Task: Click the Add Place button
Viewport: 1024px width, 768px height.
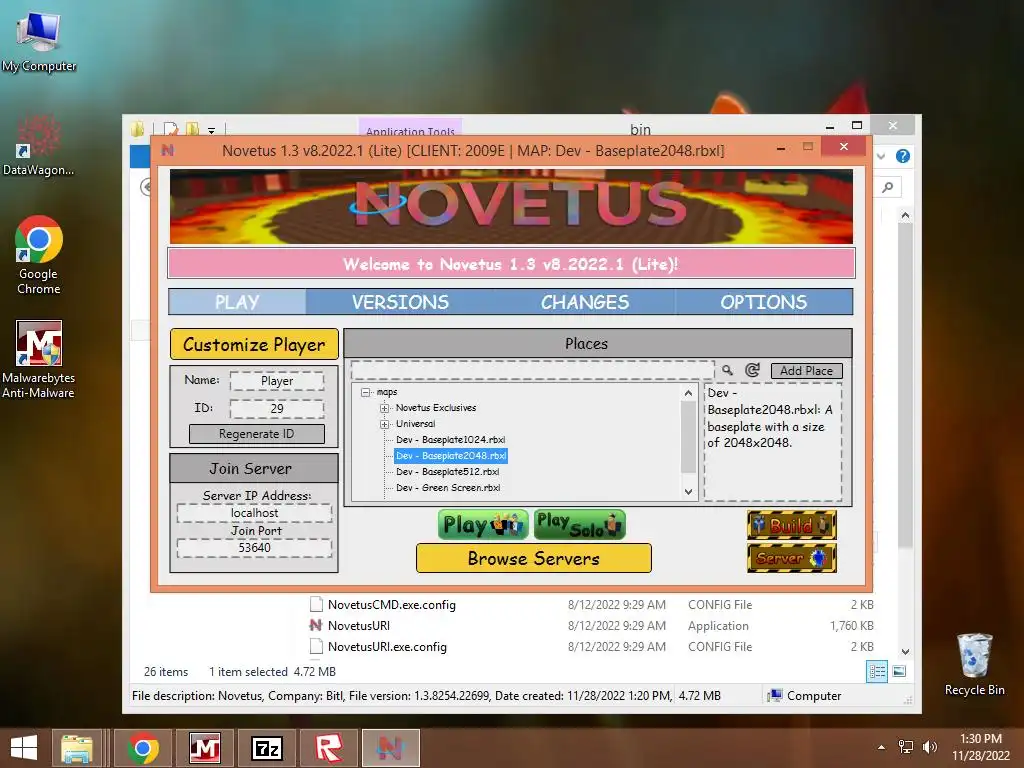Action: [x=807, y=370]
